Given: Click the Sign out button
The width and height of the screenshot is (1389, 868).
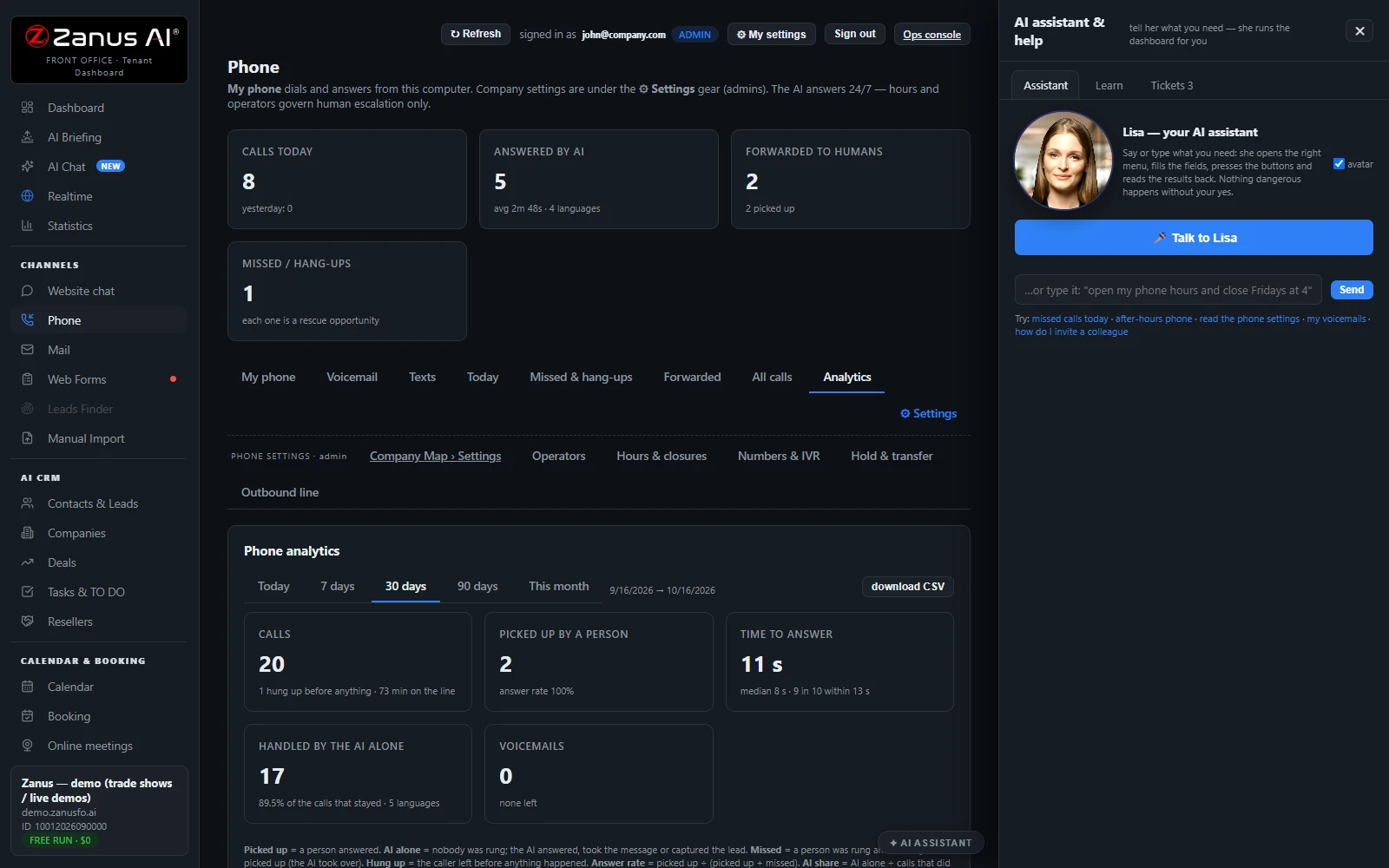Looking at the screenshot, I should click(x=855, y=34).
